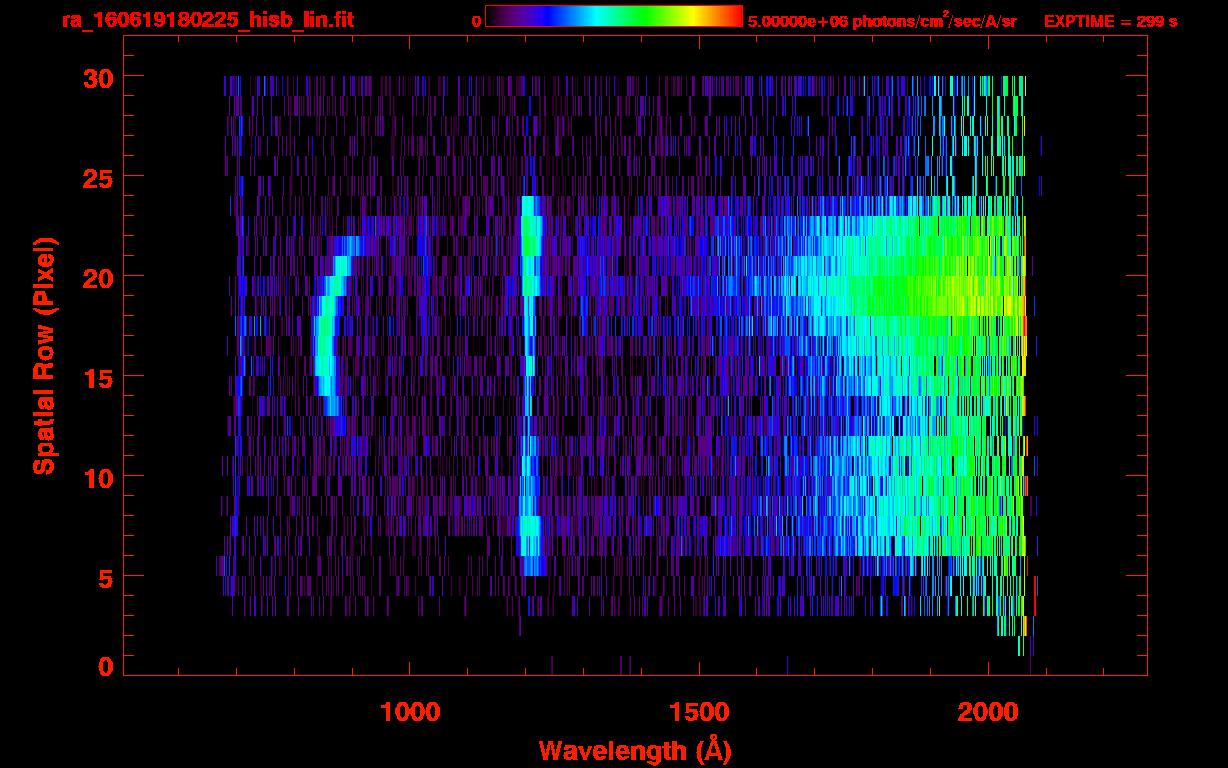
Task: Click the dark purple start of the color bar
Action: point(495,17)
